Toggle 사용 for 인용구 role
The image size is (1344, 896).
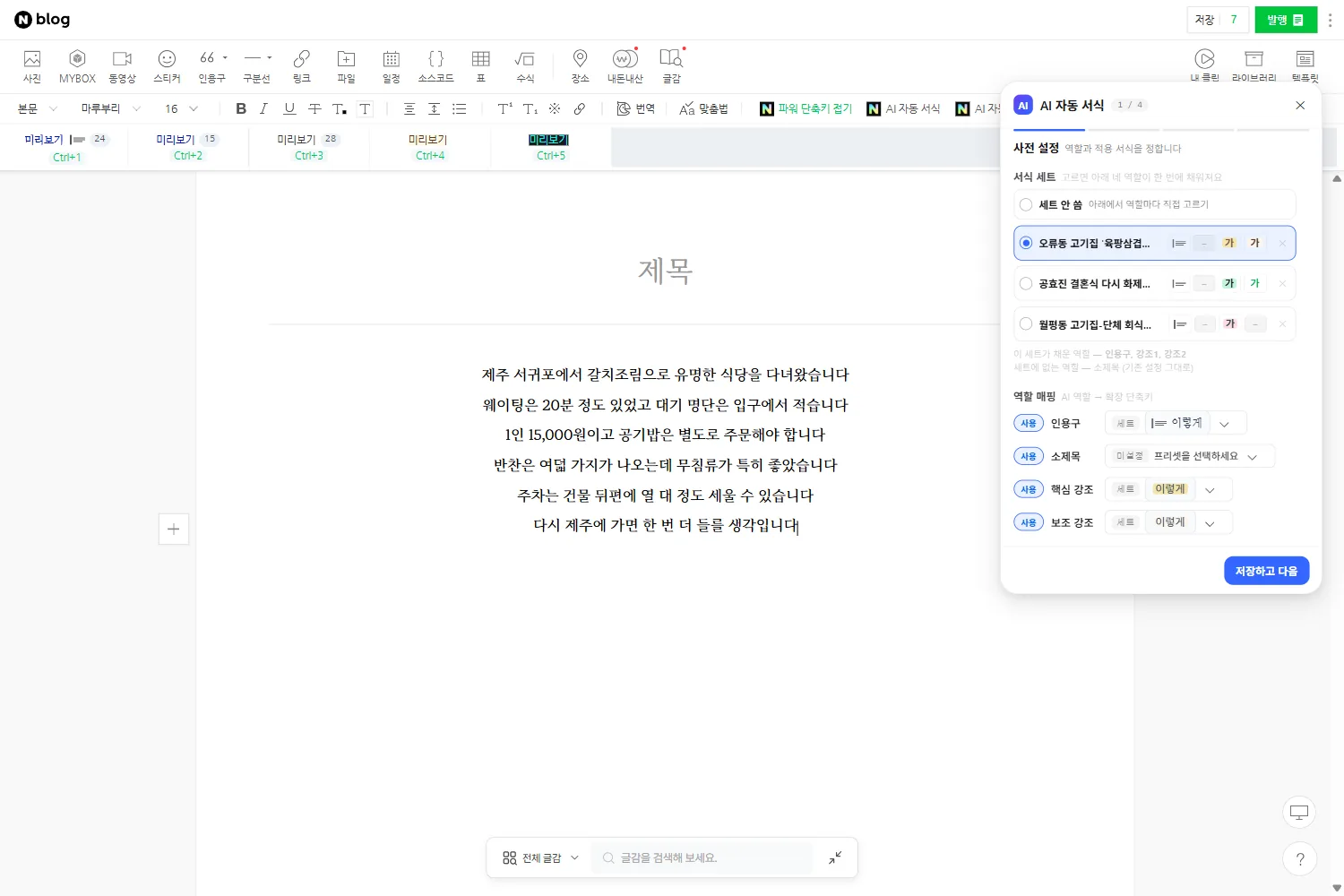click(x=1029, y=423)
